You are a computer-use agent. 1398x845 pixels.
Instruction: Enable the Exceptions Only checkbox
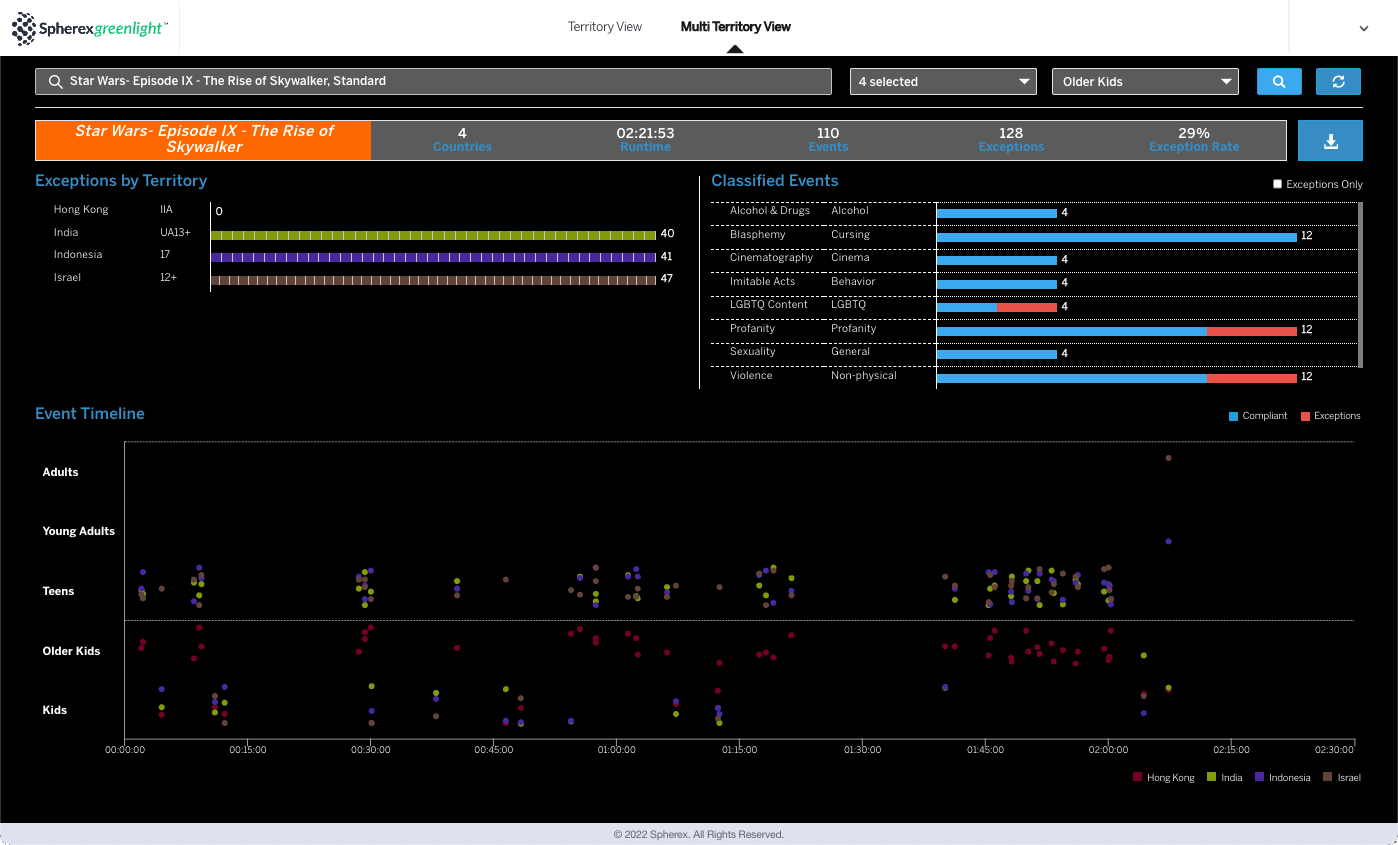click(1277, 184)
